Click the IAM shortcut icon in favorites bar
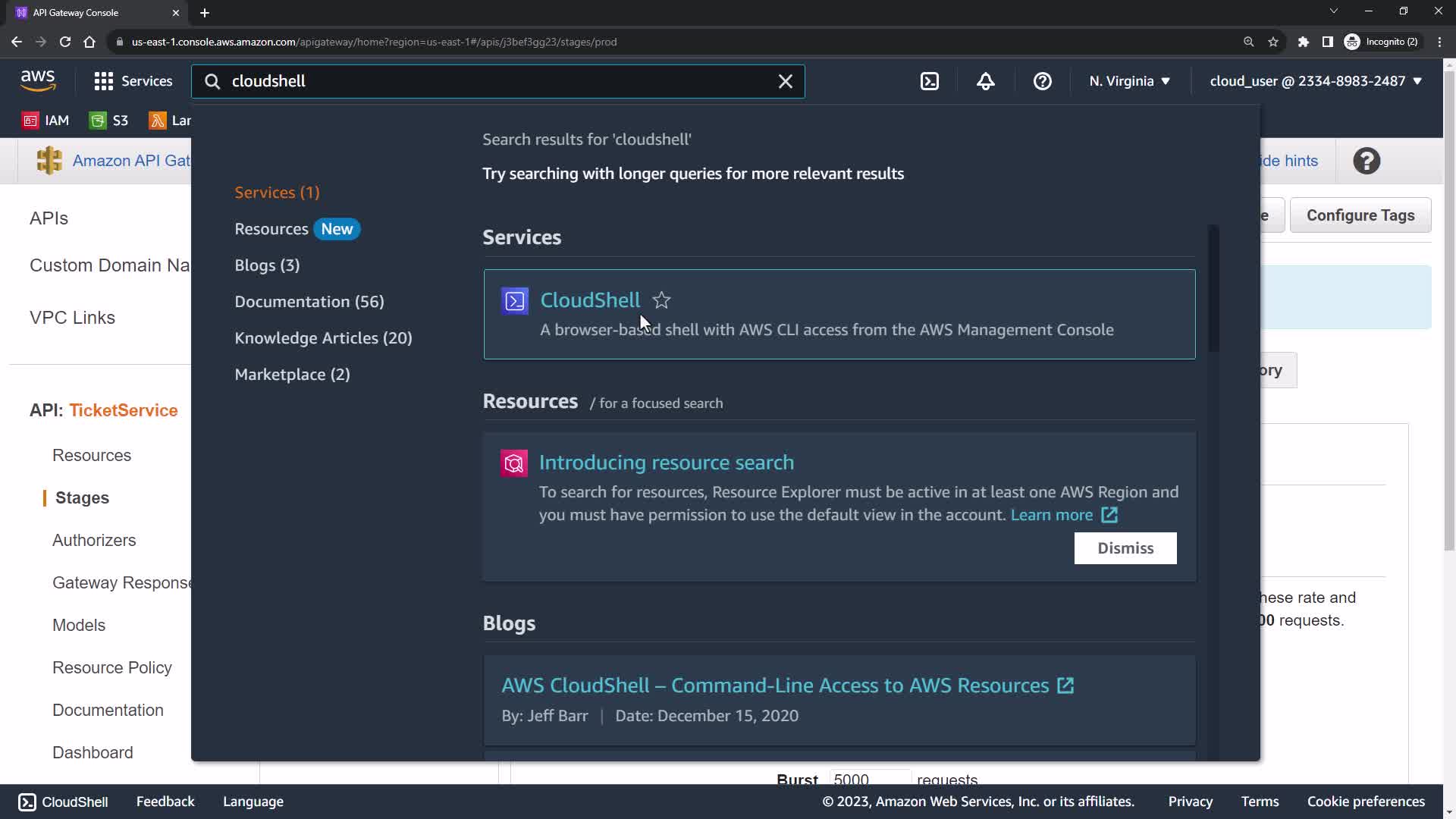This screenshot has width=1456, height=819. 31,121
